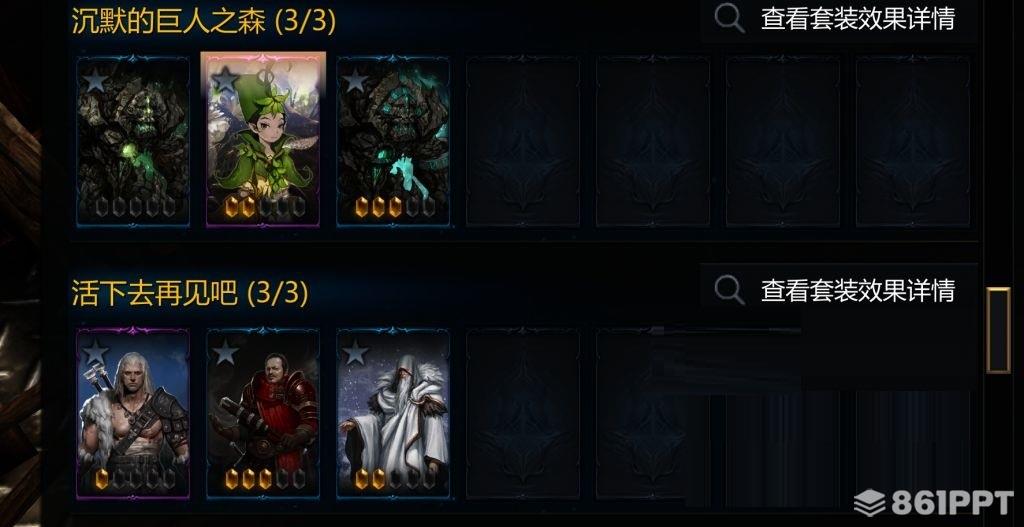Click the gold scrollbar handle at right

coord(998,330)
